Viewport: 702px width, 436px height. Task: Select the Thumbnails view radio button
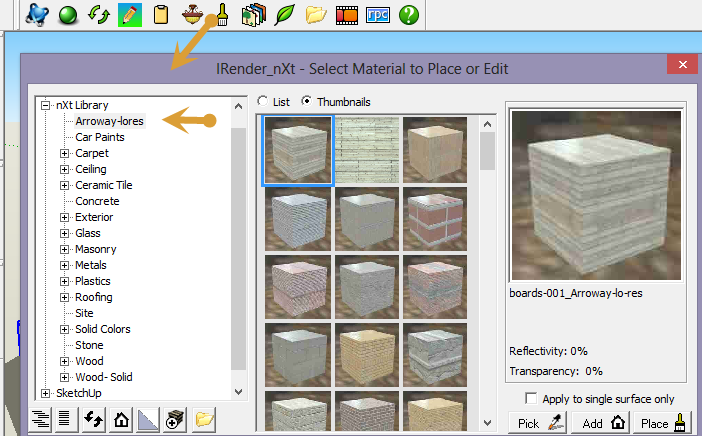[306, 101]
